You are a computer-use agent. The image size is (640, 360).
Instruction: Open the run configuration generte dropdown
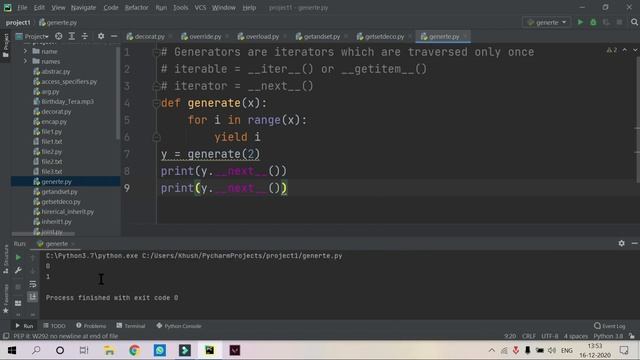coord(547,22)
